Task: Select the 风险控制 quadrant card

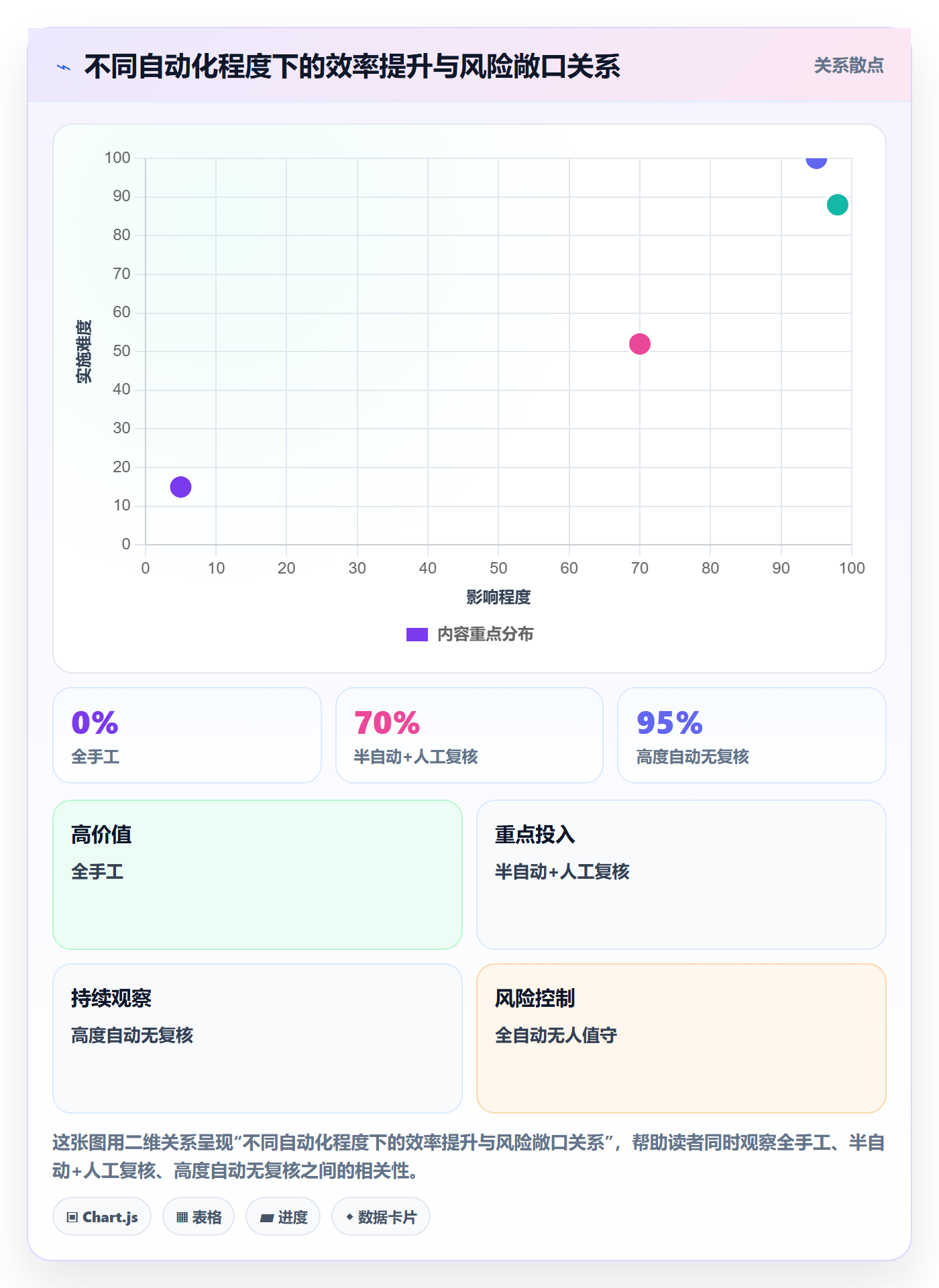Action: point(681,1038)
